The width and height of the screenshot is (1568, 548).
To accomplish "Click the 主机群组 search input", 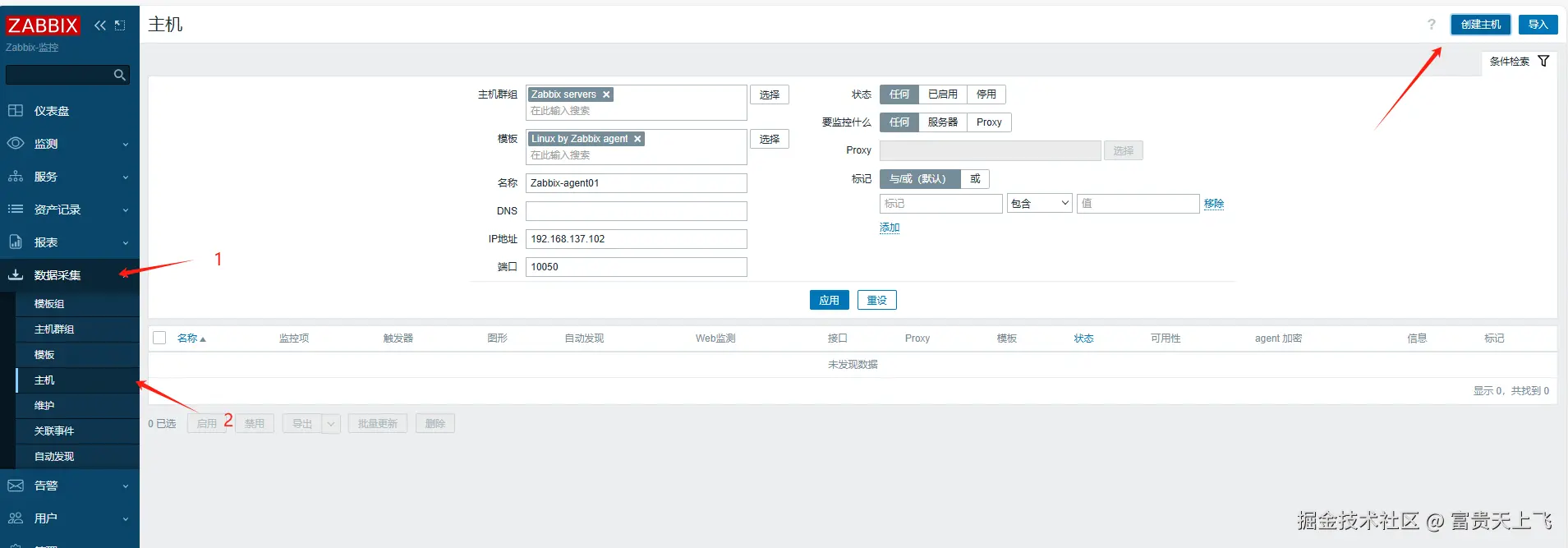I will [x=637, y=111].
